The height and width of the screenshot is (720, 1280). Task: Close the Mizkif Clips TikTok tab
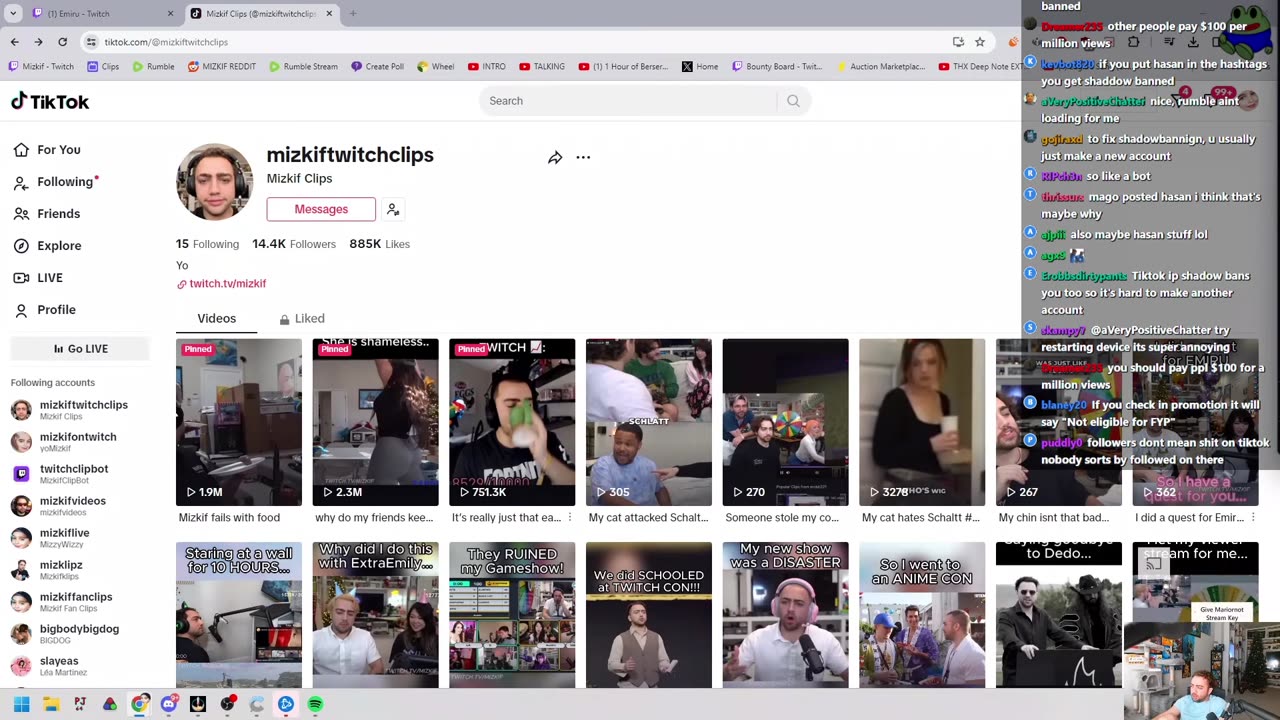(328, 14)
